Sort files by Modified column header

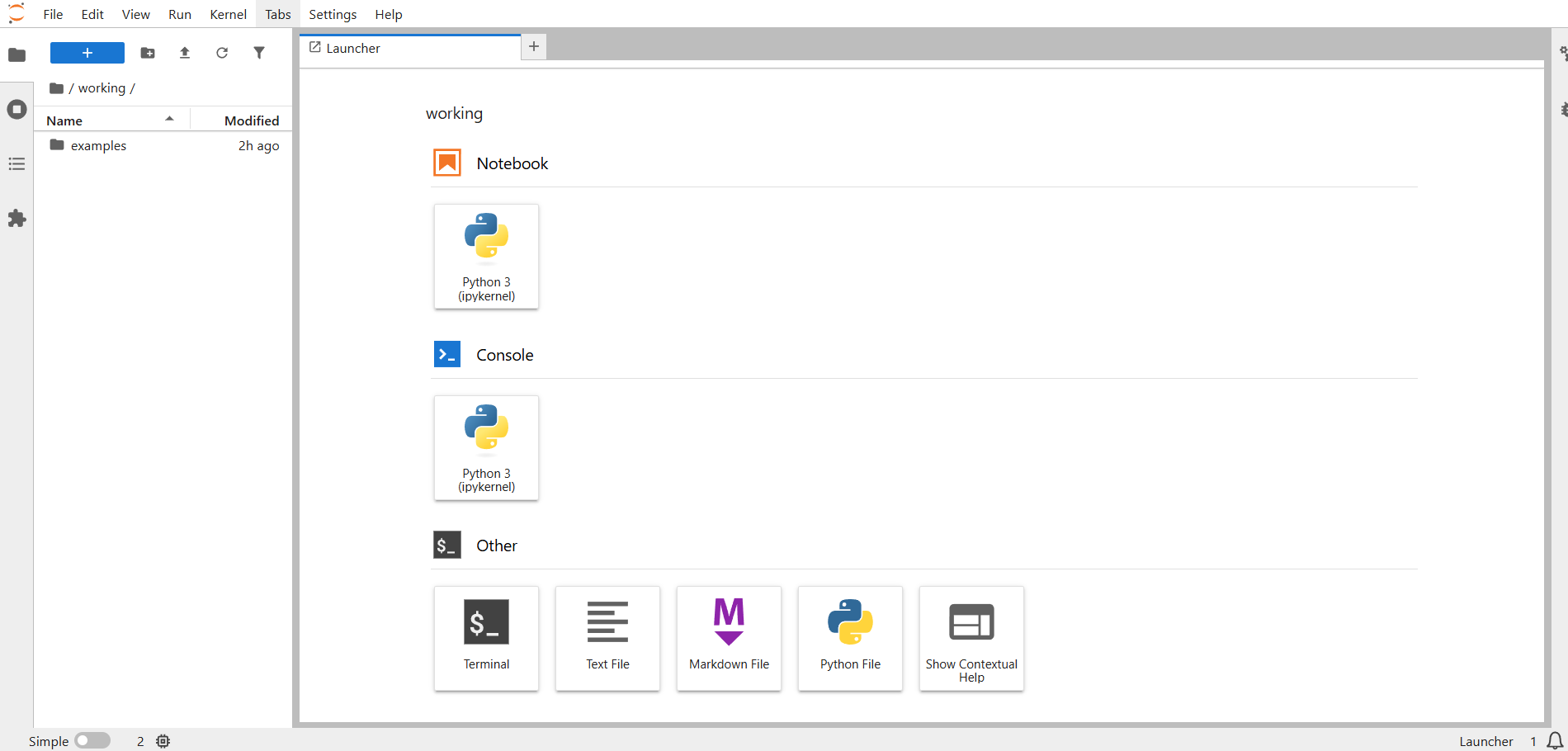(x=241, y=120)
